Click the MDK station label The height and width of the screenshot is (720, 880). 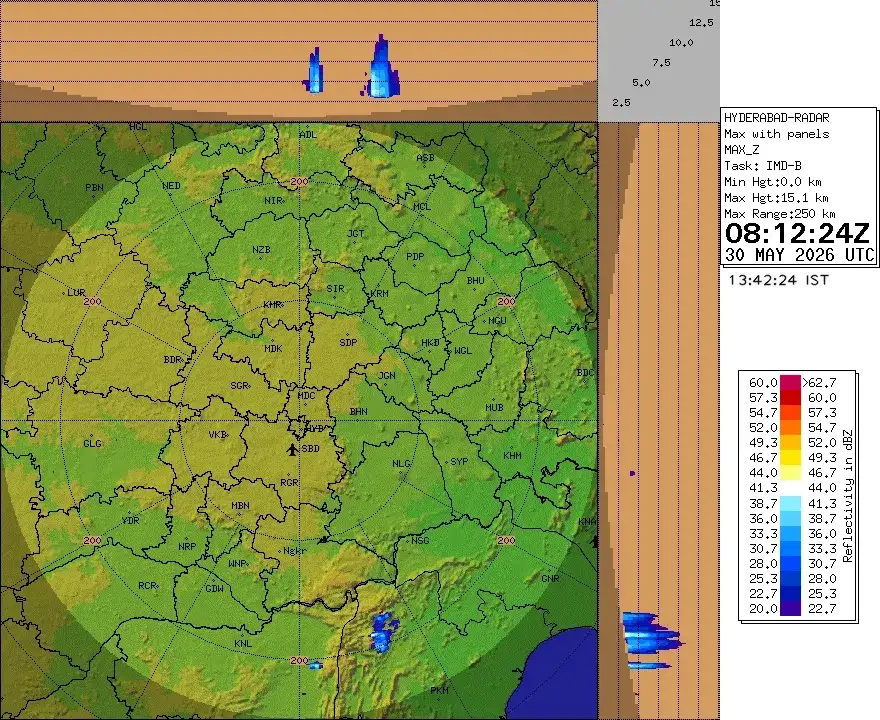click(273, 348)
